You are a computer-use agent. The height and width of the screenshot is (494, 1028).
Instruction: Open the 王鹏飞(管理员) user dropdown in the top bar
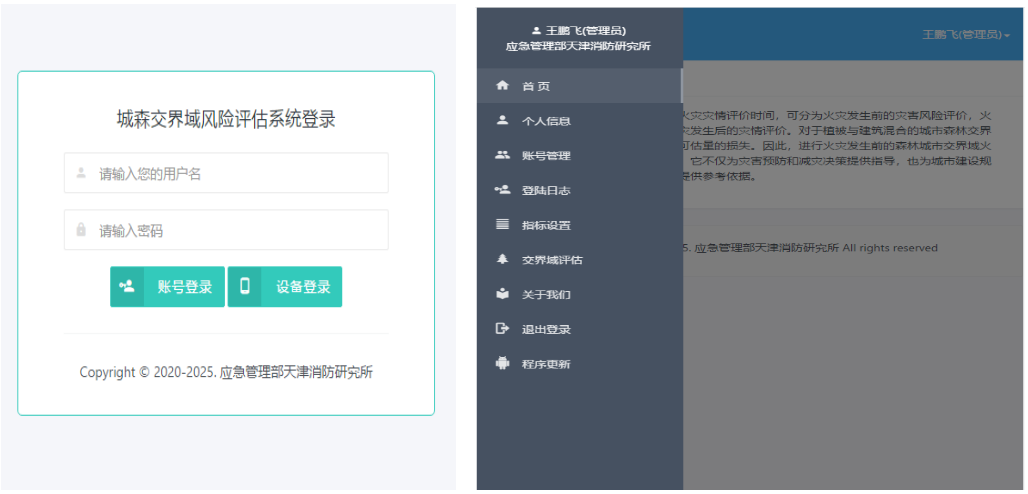pyautogui.click(x=965, y=35)
